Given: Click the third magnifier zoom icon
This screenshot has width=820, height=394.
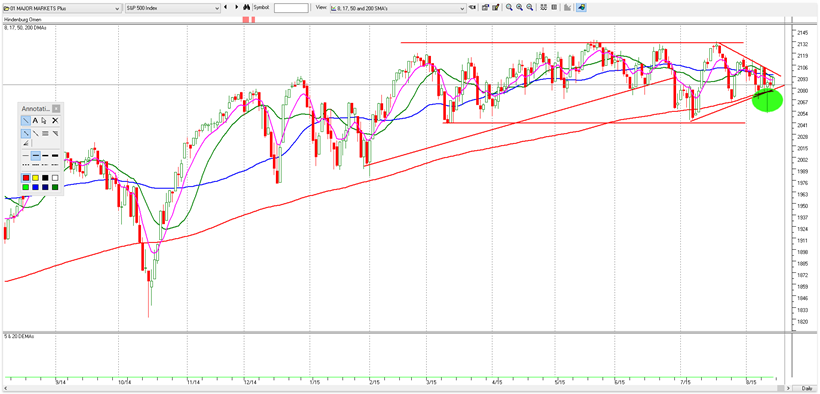Looking at the screenshot, I should (x=530, y=7).
